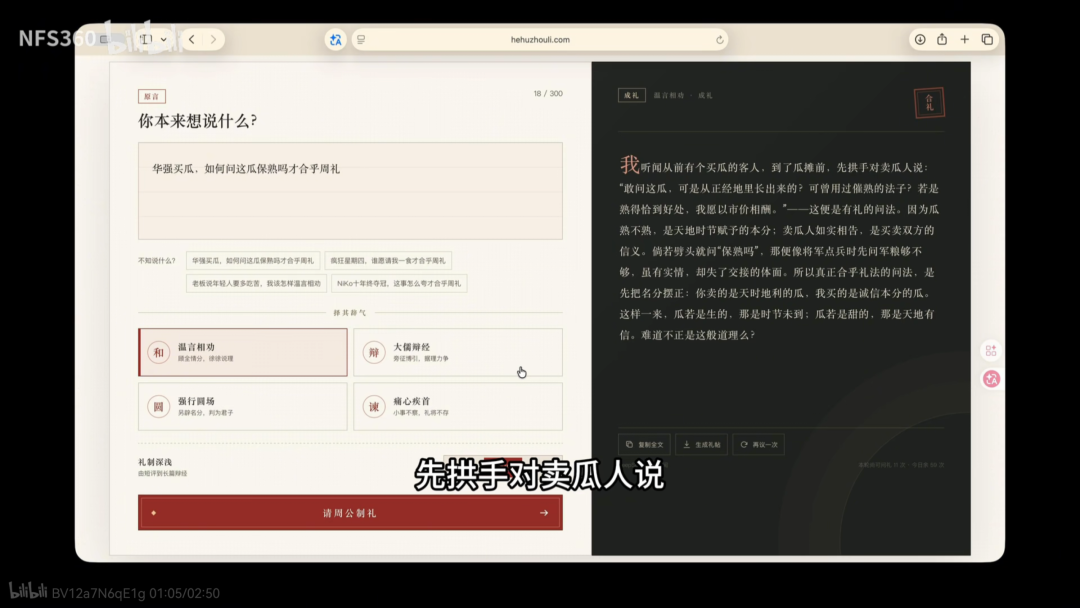Select the 痛心疾首 tone card

457,406
